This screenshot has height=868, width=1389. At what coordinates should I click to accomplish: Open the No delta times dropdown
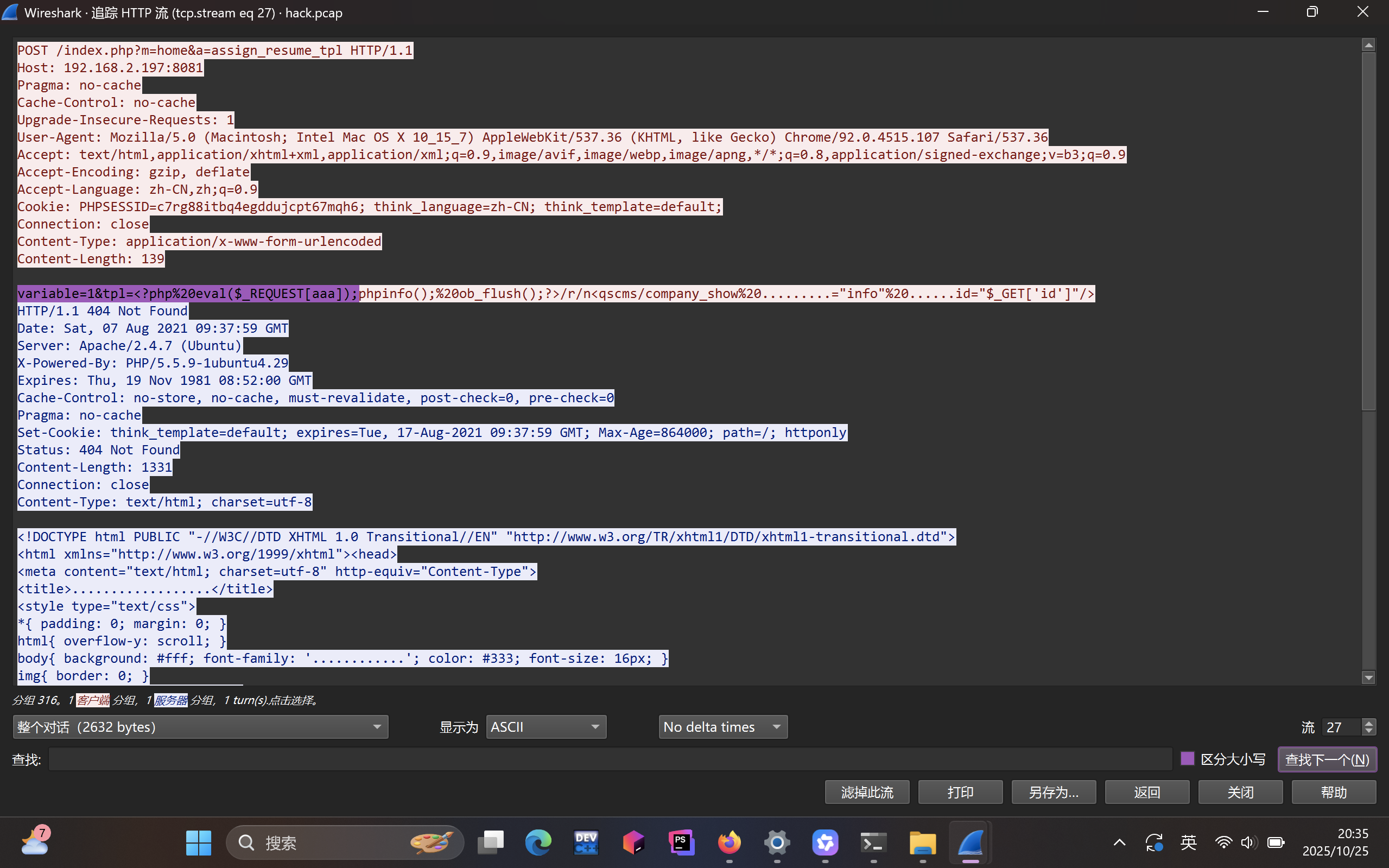(x=722, y=727)
